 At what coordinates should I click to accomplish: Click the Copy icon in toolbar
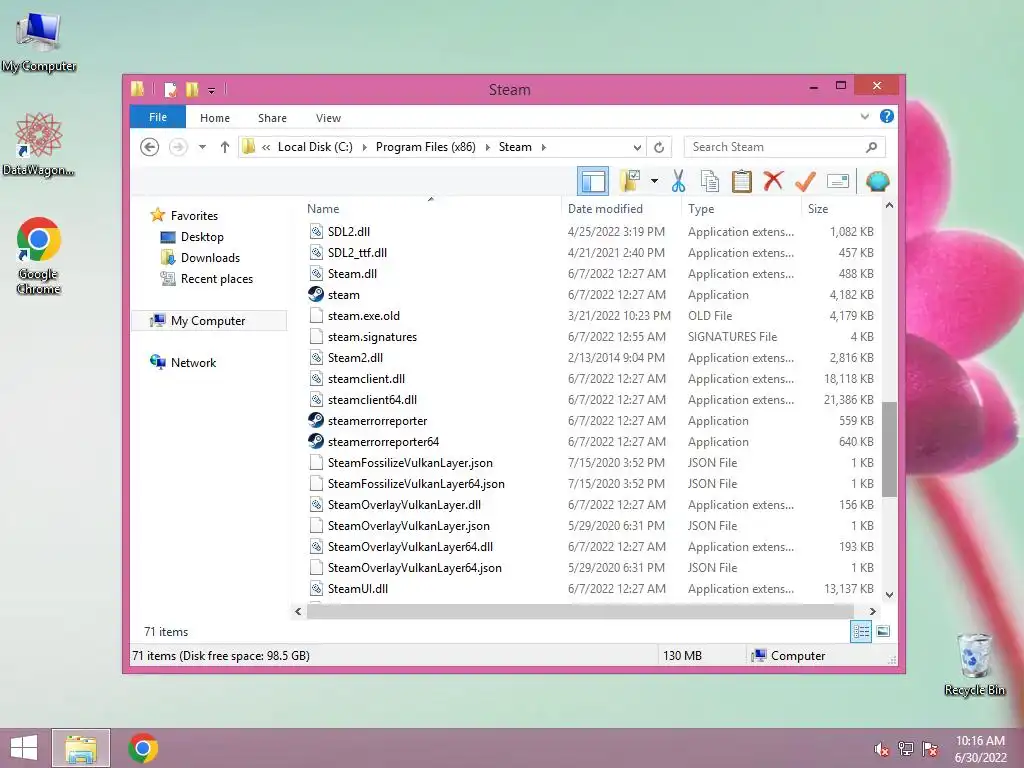pos(710,182)
